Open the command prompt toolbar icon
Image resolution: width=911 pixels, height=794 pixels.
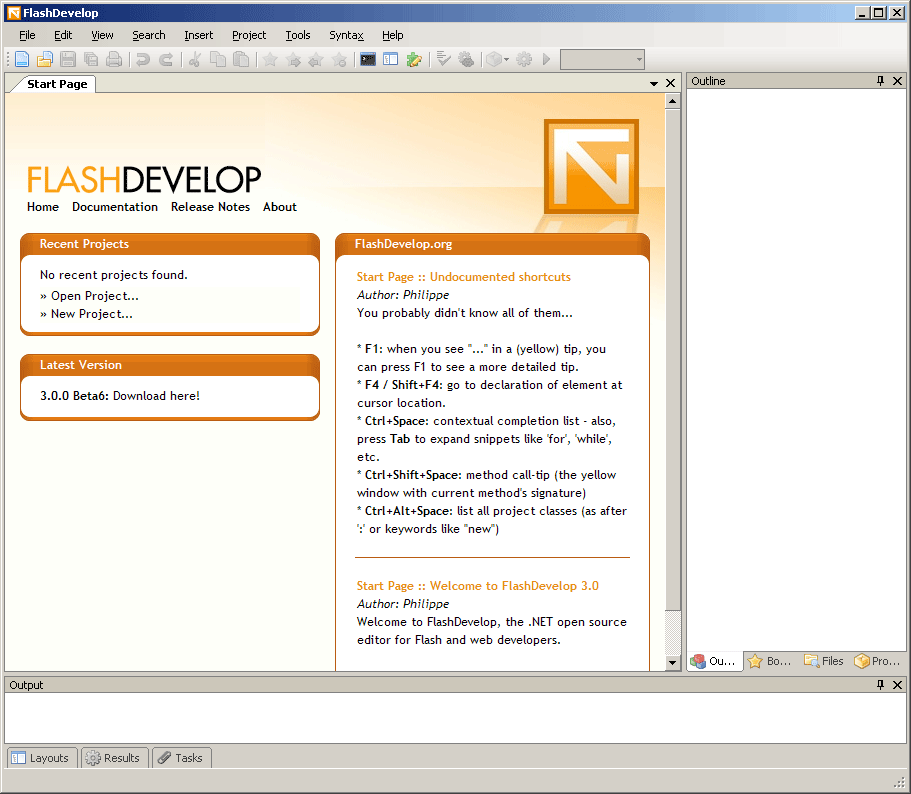[x=368, y=59]
